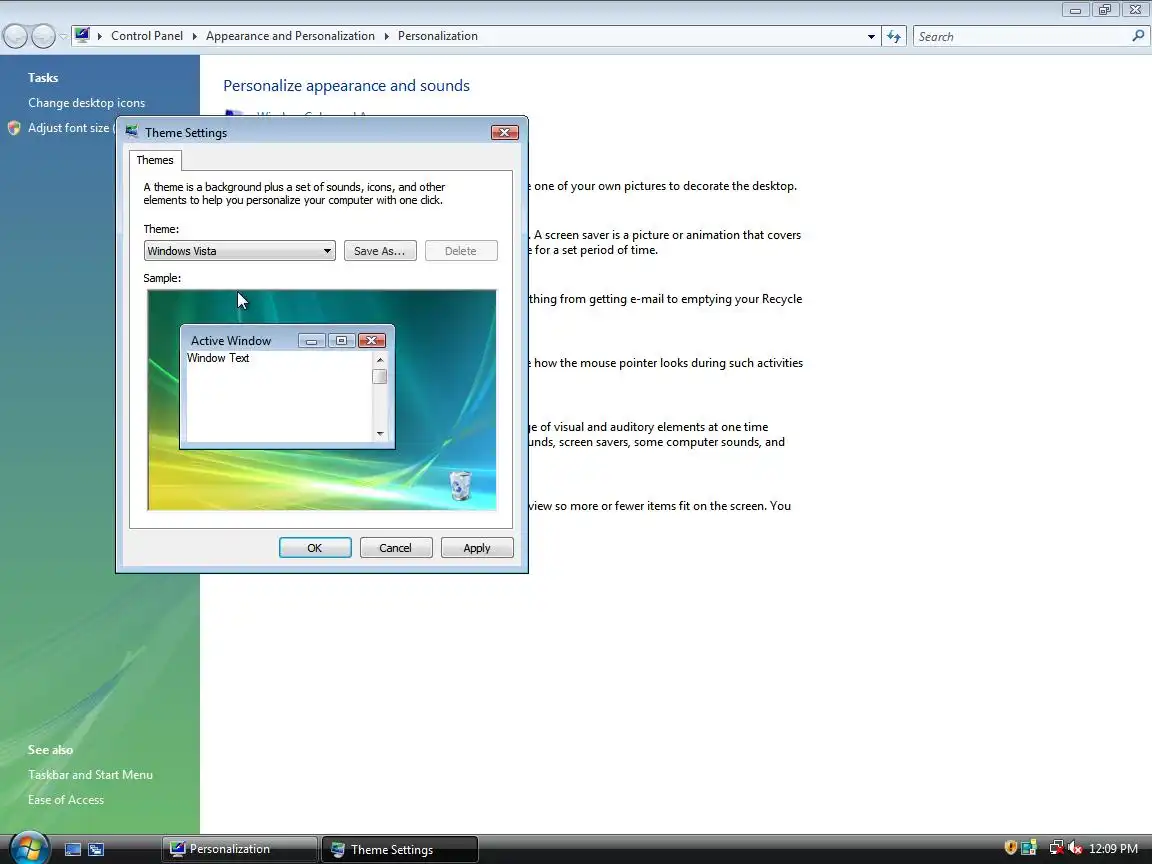The height and width of the screenshot is (864, 1152).
Task: Click the shield icon beside Adjust font size
Action: [x=14, y=128]
